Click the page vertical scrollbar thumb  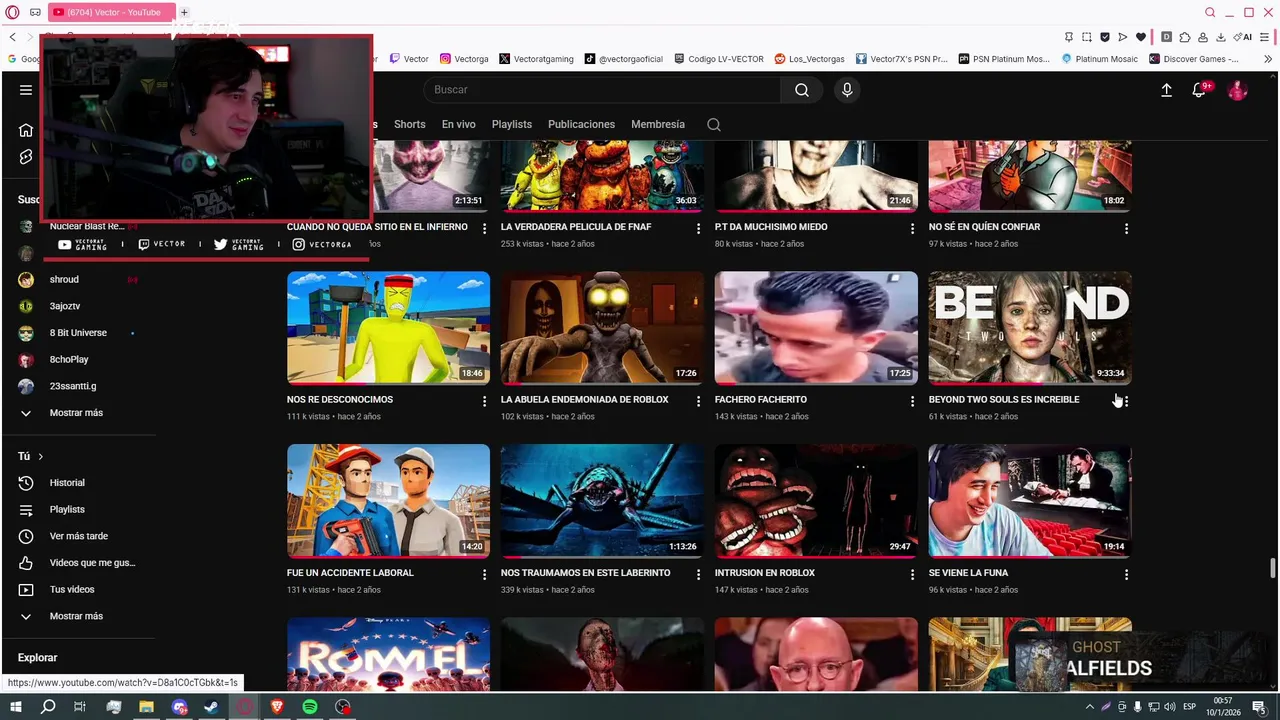pyautogui.click(x=1273, y=568)
